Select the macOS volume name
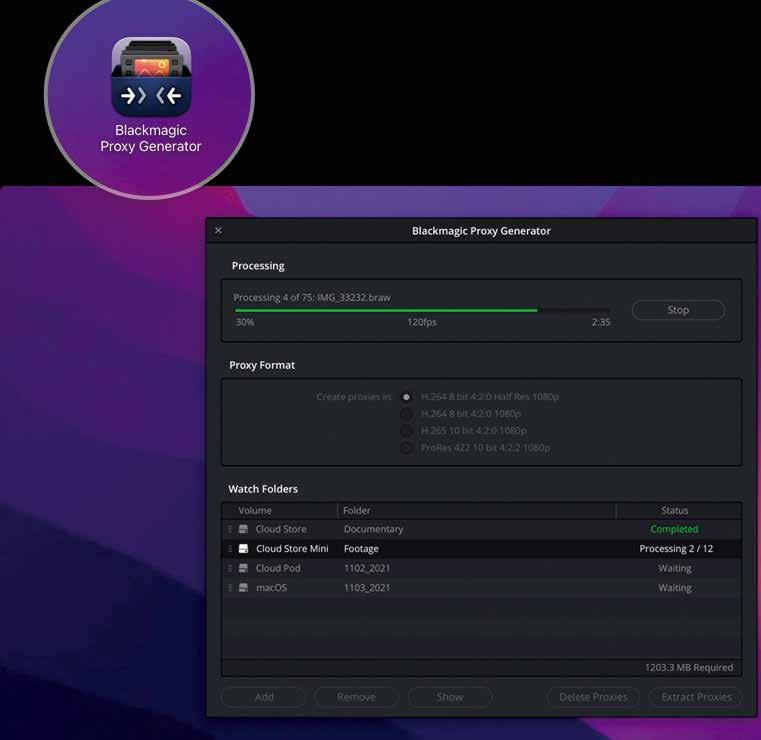The image size is (761, 740). (271, 588)
